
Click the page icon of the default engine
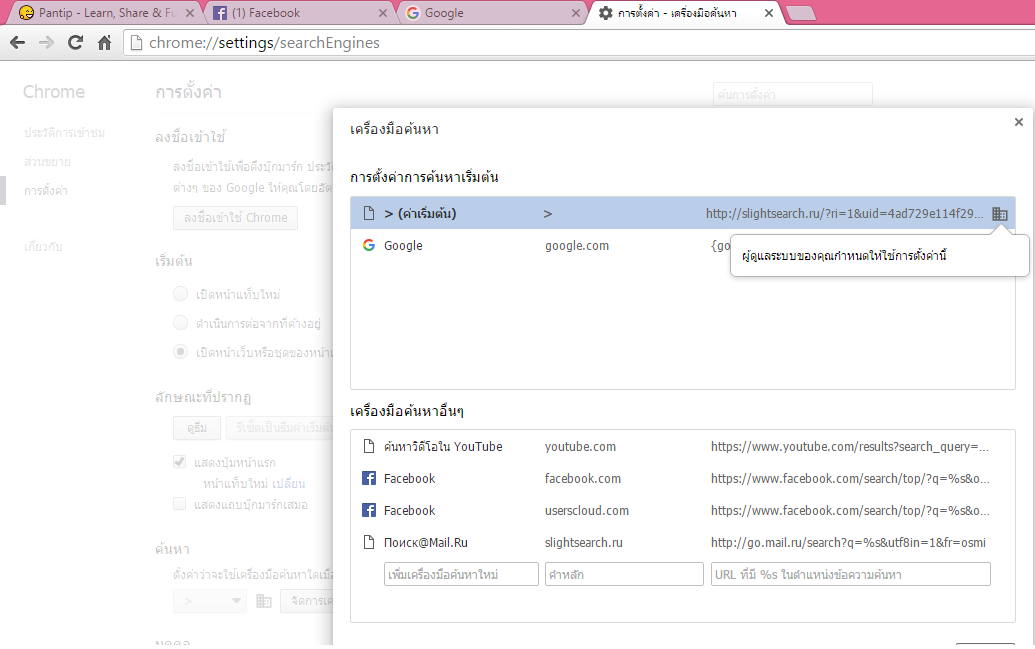click(x=369, y=213)
